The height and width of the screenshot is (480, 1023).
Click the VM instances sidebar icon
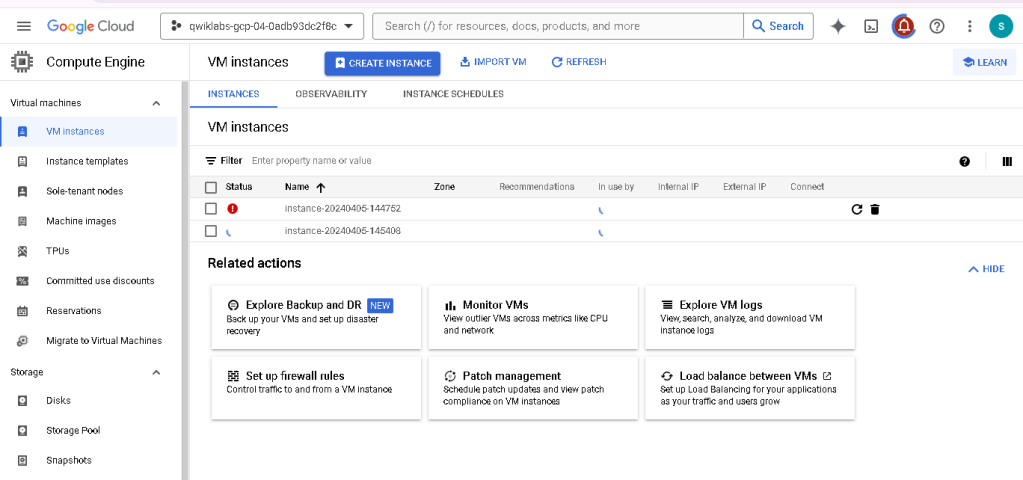22,131
